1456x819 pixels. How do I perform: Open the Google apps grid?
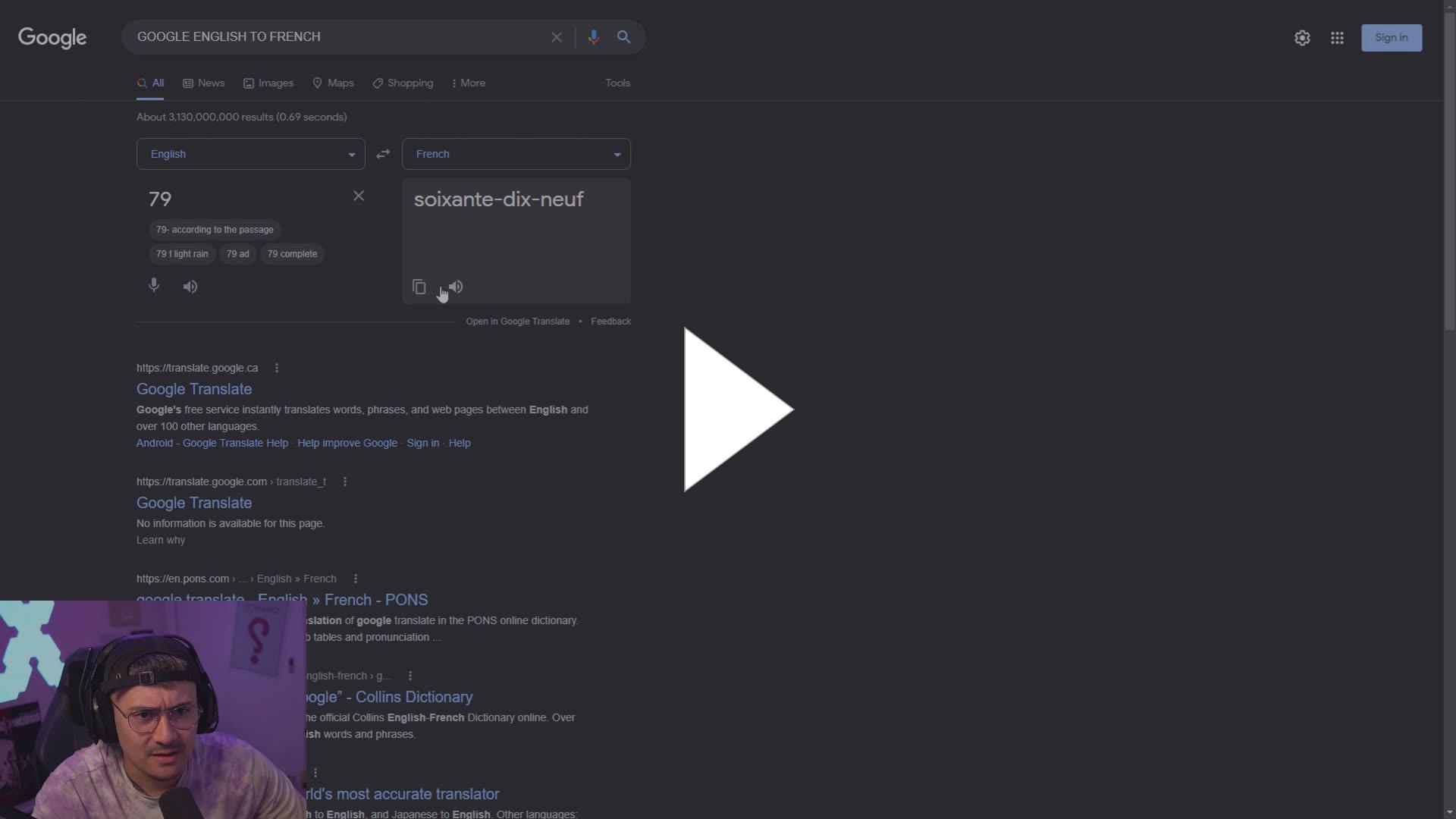tap(1338, 37)
